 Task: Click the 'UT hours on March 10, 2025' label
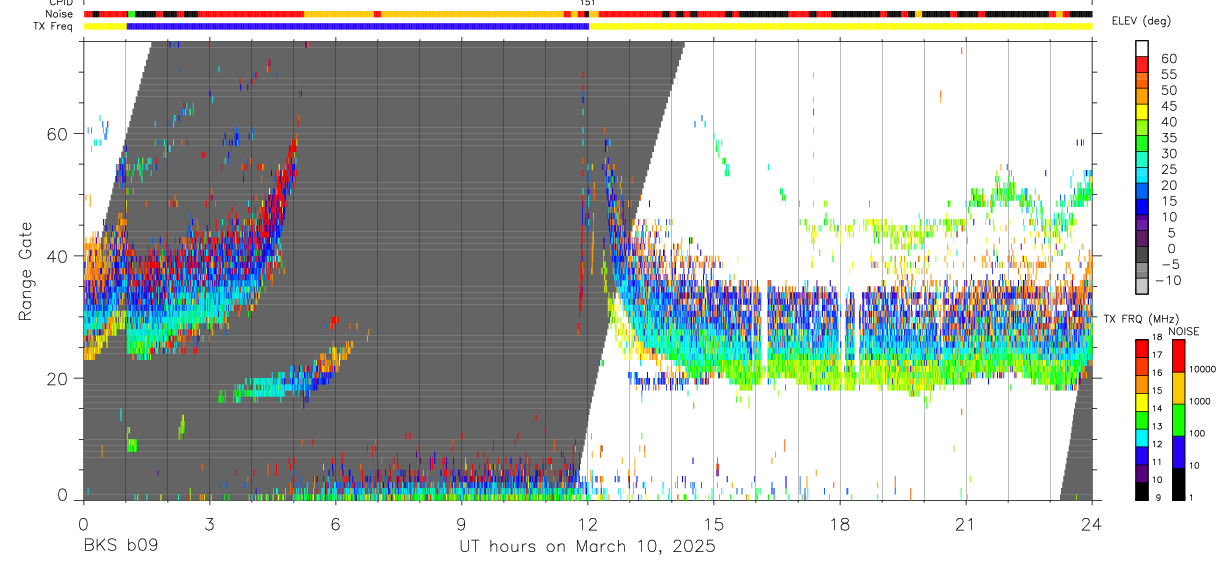(x=587, y=548)
